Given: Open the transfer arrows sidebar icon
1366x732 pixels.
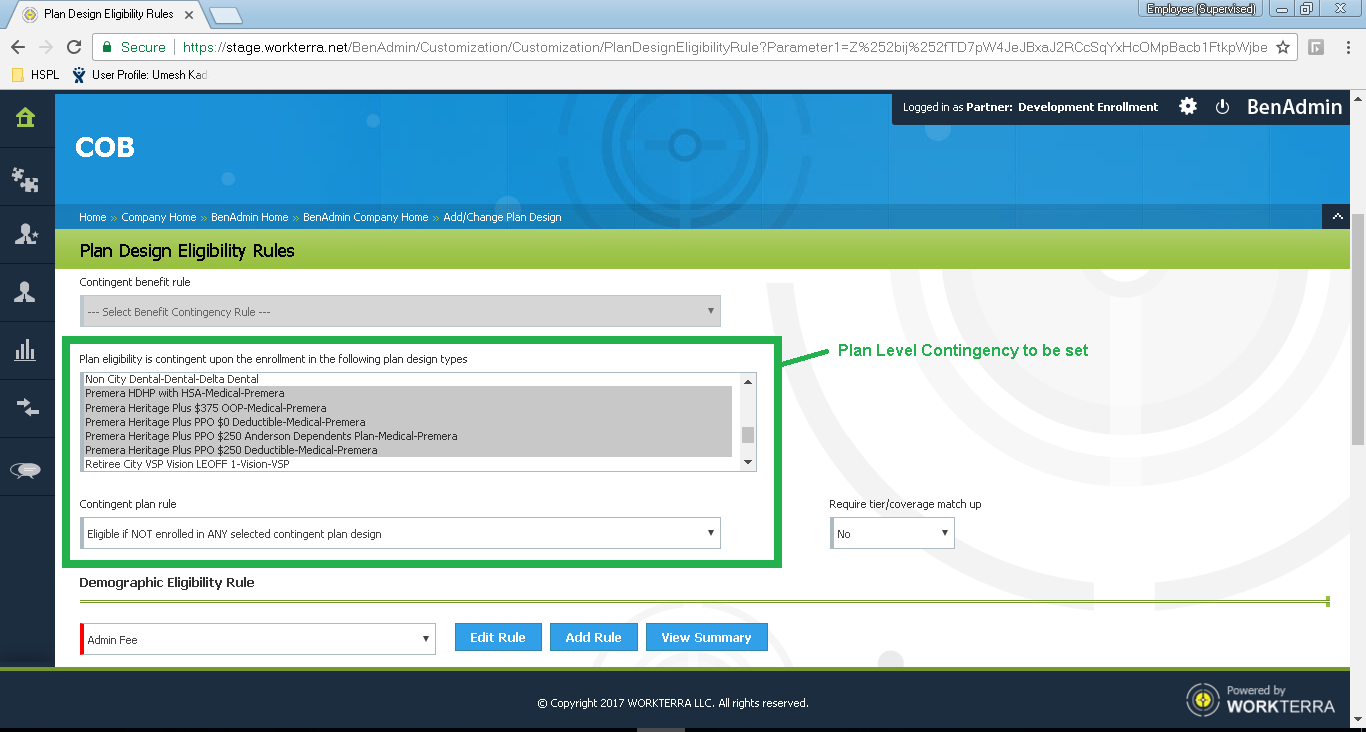Looking at the screenshot, I should click(x=26, y=408).
